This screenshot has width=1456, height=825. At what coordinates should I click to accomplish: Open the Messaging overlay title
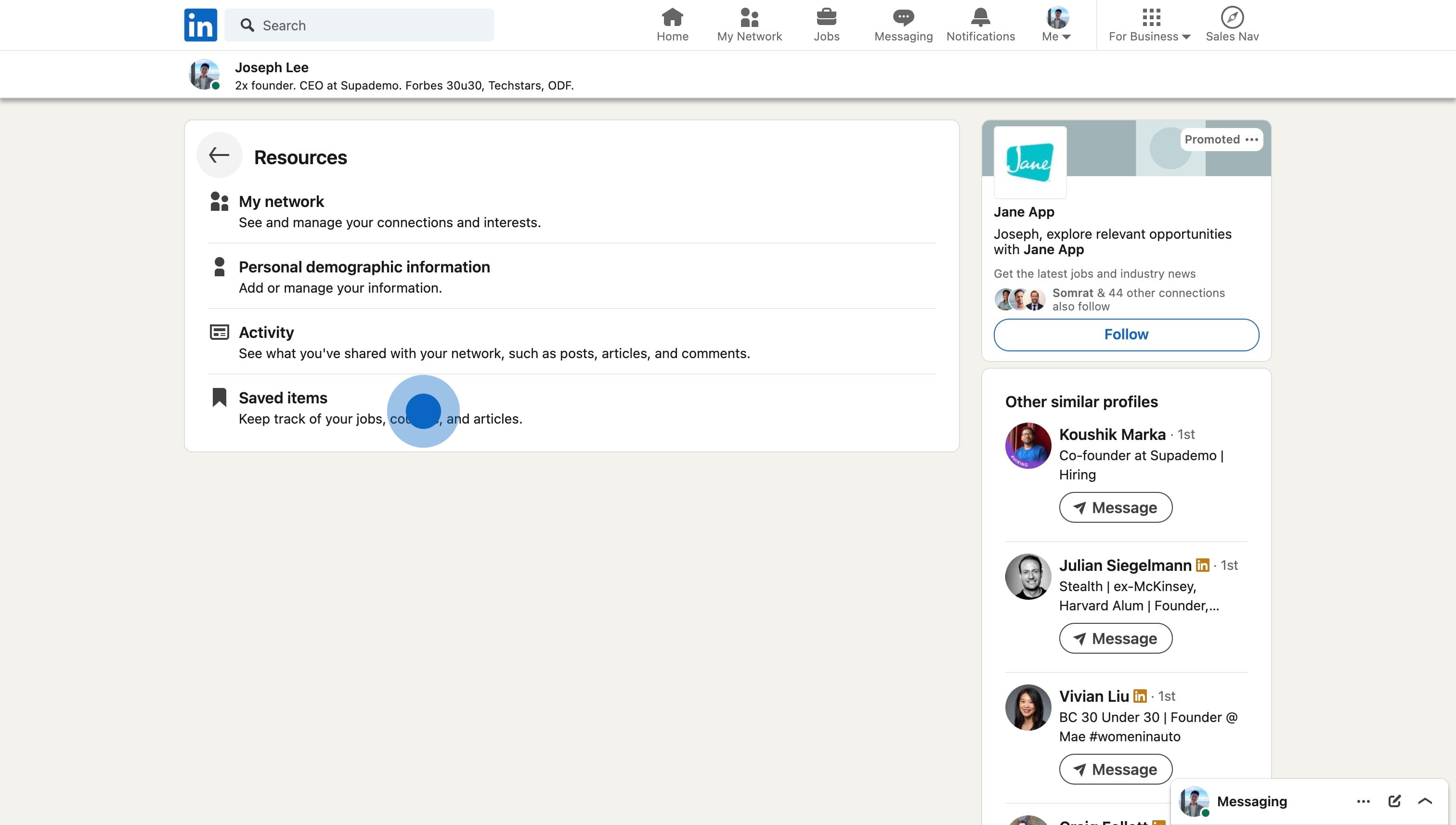(x=1251, y=801)
